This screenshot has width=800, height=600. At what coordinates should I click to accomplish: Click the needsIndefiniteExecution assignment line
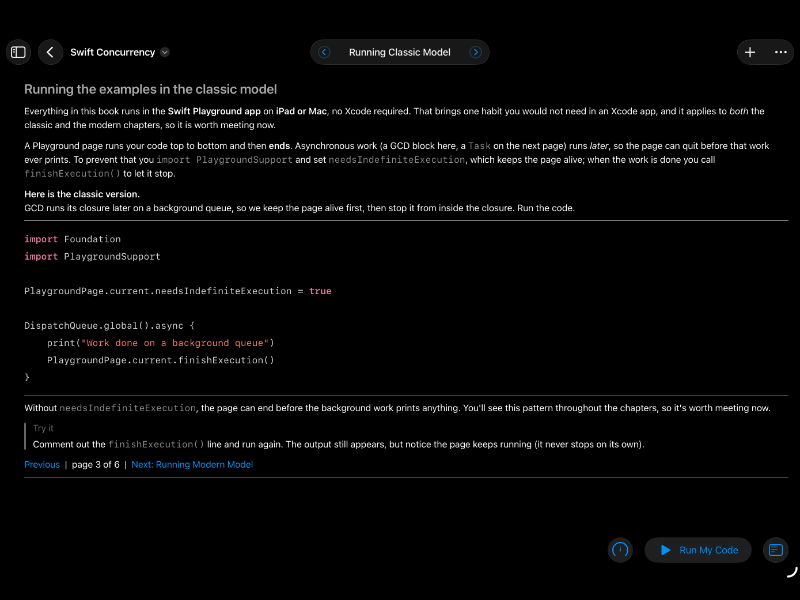coord(178,291)
